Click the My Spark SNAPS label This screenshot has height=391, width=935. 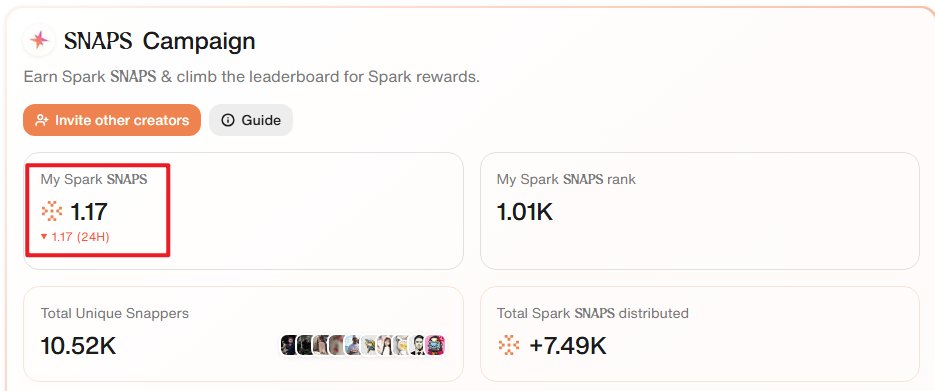[x=94, y=179]
